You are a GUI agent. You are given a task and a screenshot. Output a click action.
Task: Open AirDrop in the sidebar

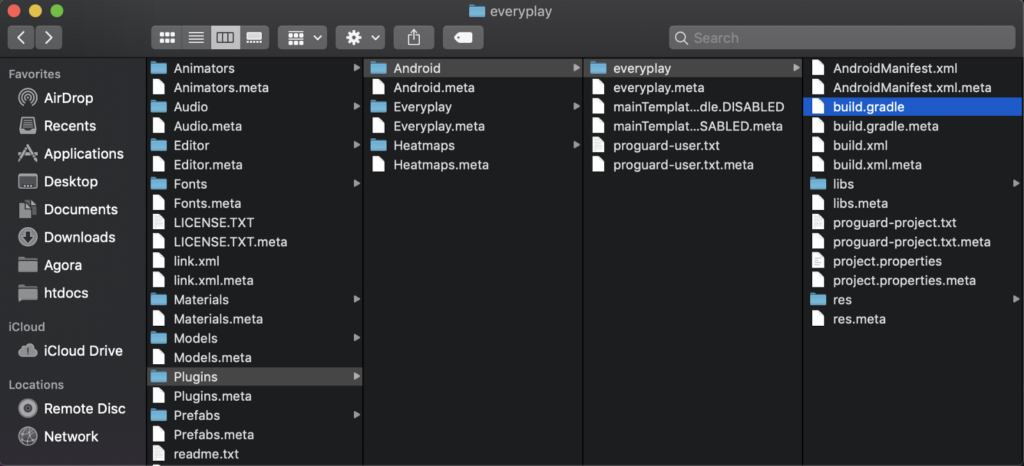pyautogui.click(x=56, y=98)
